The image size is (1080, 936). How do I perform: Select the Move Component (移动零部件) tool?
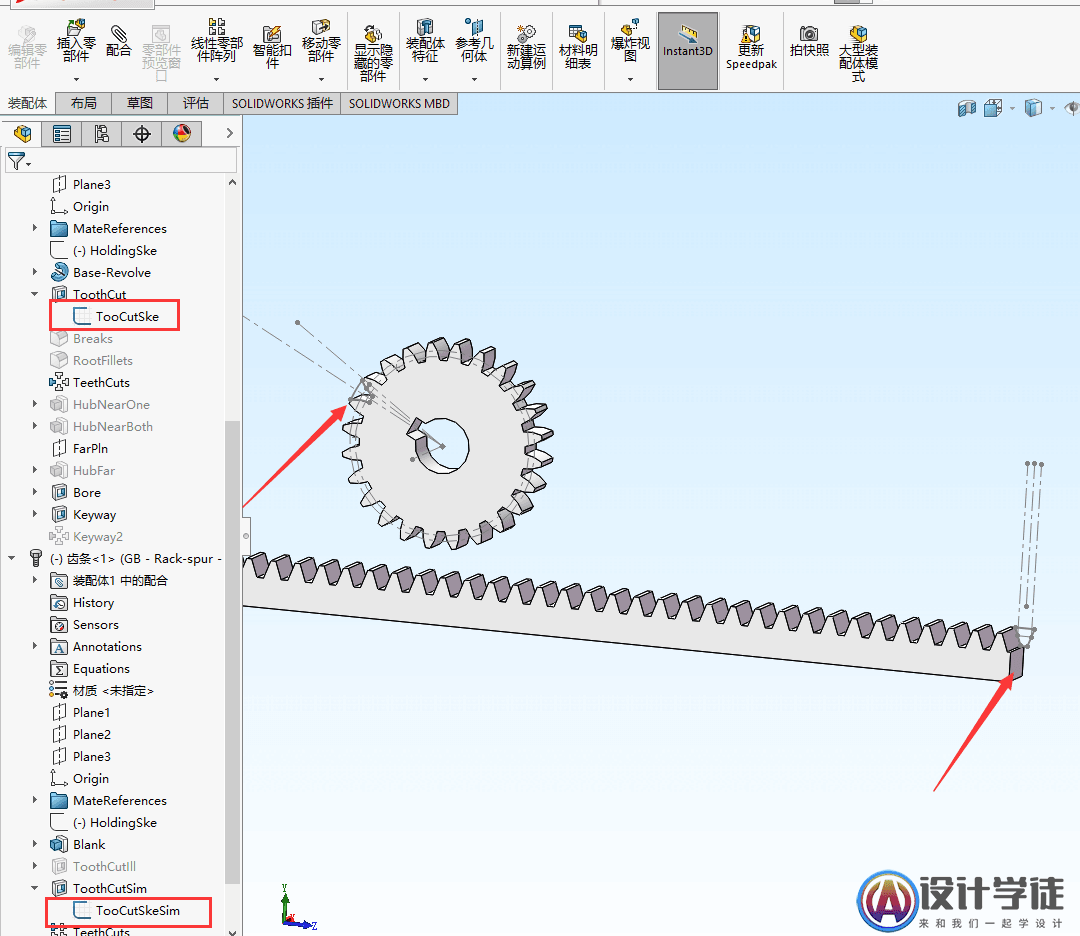click(321, 41)
